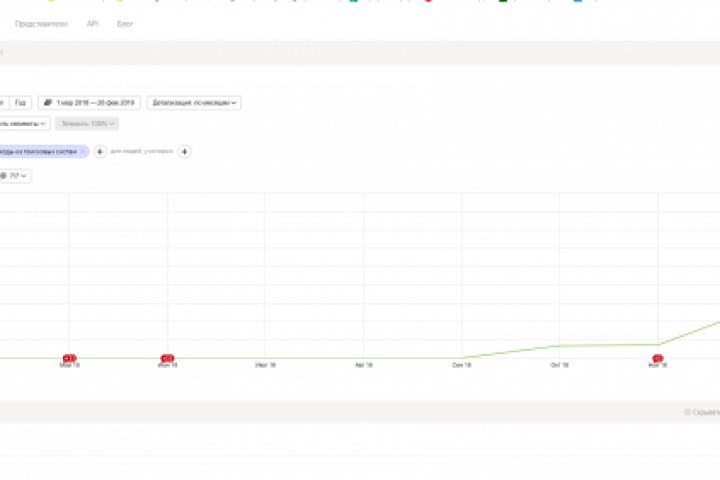Open the API link in top navigation
Viewport: 720px width, 480px height.
92,24
